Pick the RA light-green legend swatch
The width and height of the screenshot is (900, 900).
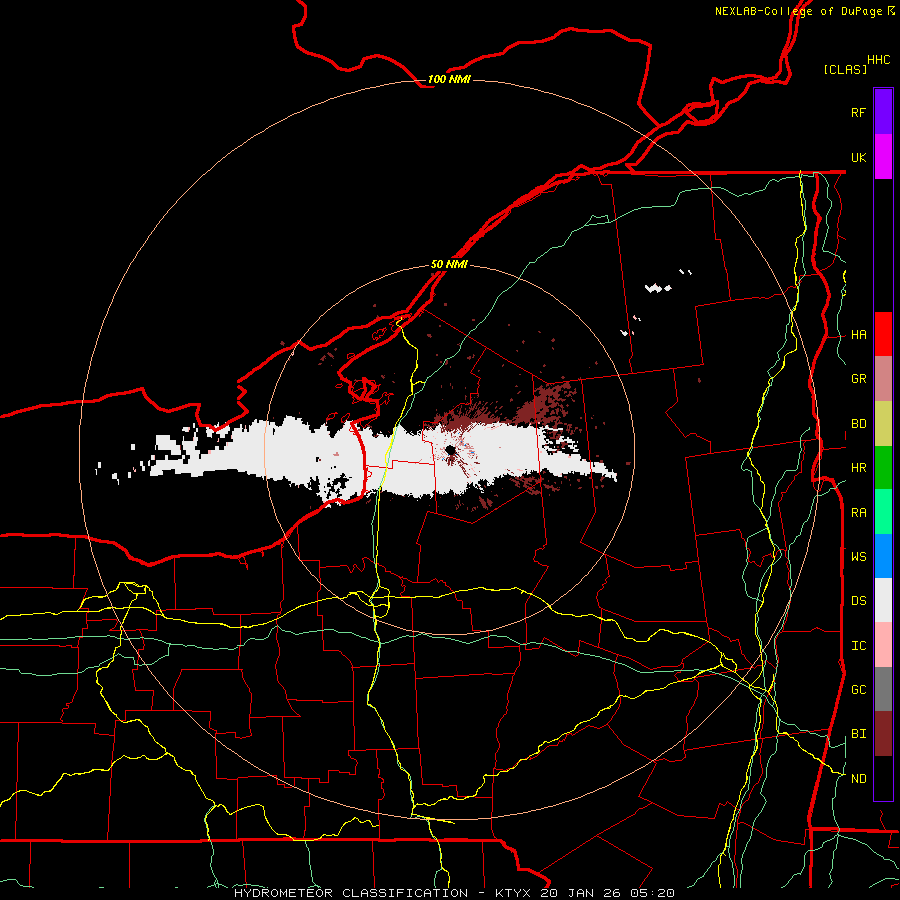(883, 512)
